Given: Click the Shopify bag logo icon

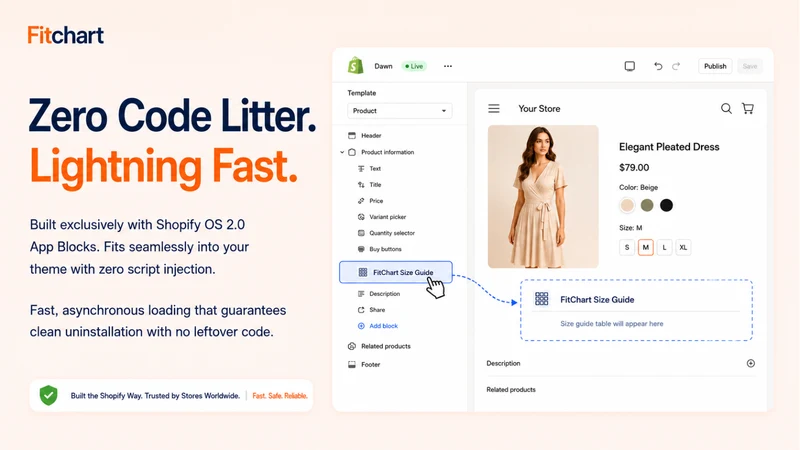Looking at the screenshot, I should (355, 66).
